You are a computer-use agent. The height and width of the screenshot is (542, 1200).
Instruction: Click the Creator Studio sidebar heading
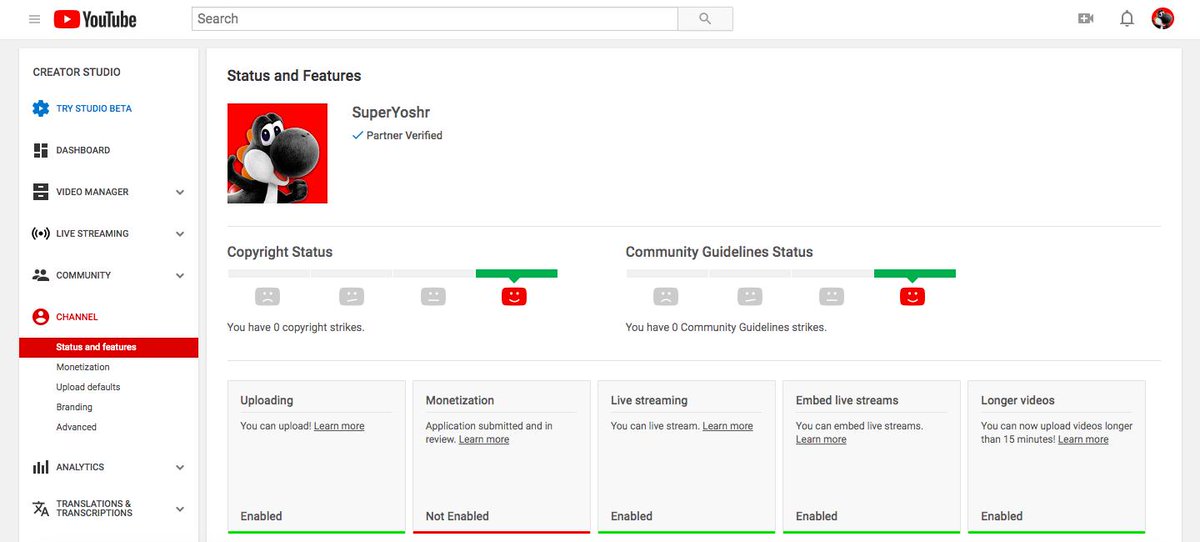tap(77, 72)
